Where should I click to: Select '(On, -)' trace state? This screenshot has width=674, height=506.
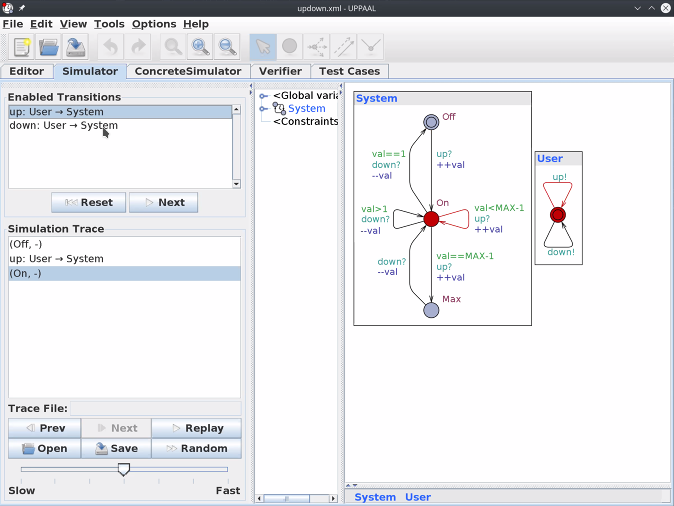pyautogui.click(x=124, y=273)
